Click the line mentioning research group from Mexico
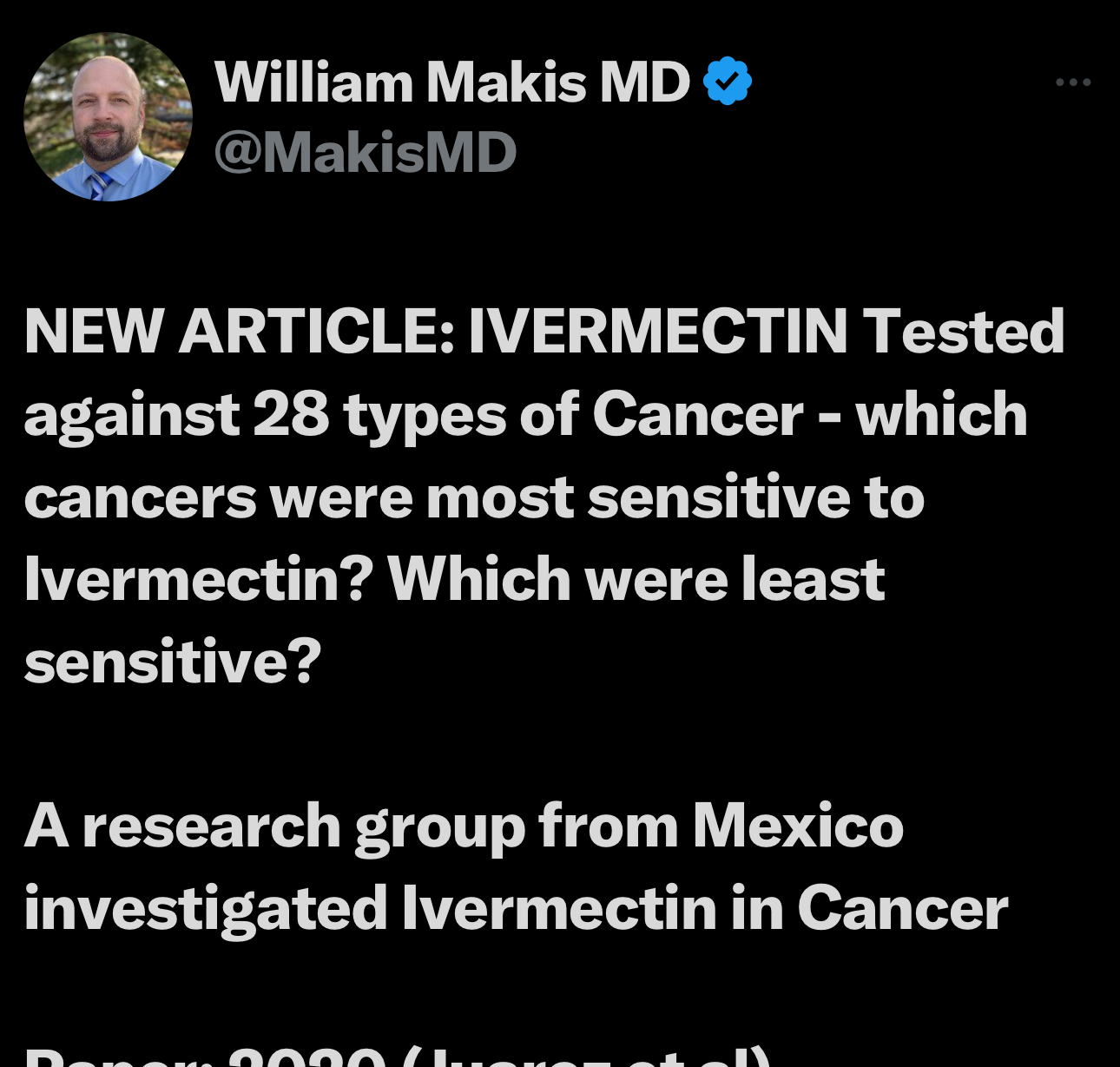 (x=460, y=825)
